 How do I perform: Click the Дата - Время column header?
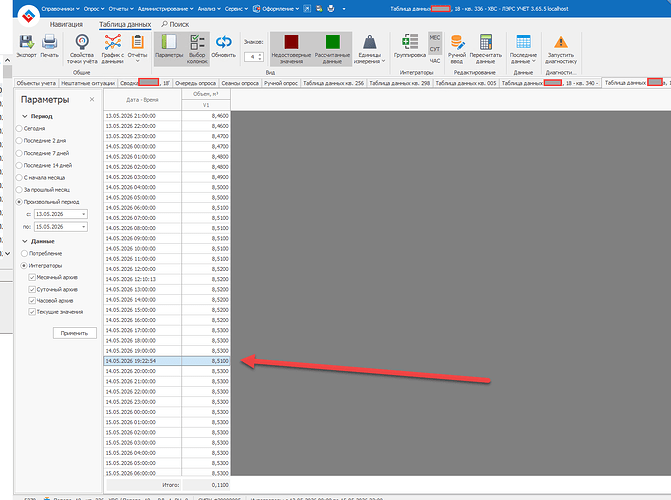point(143,100)
